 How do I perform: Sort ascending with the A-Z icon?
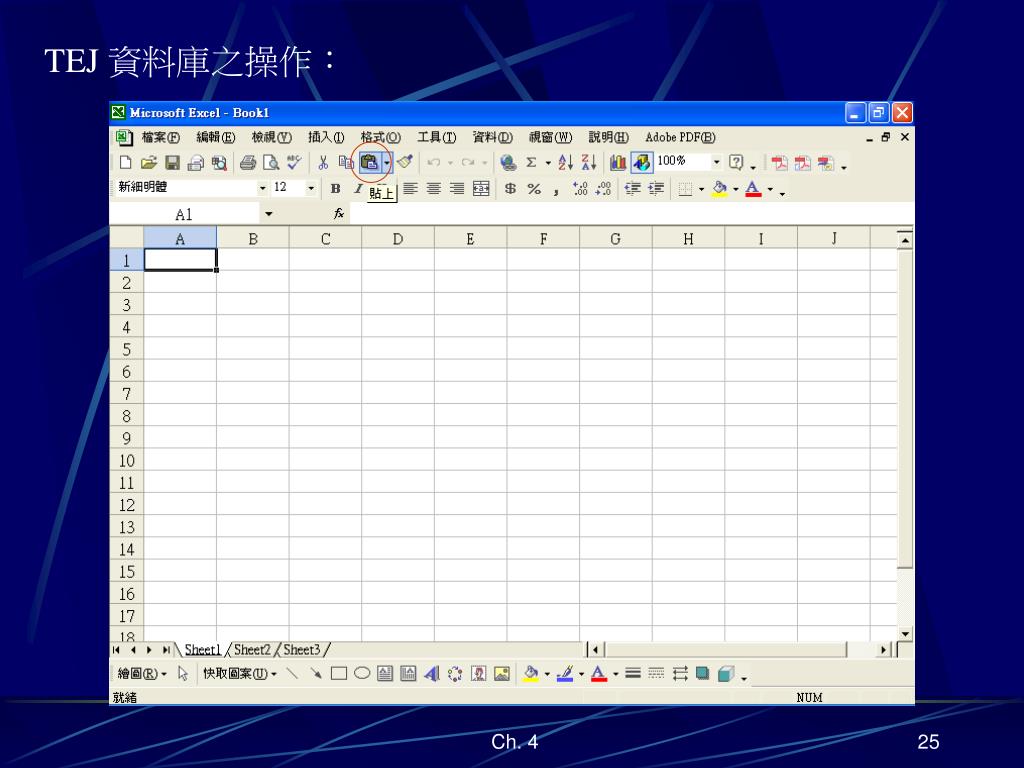(566, 163)
